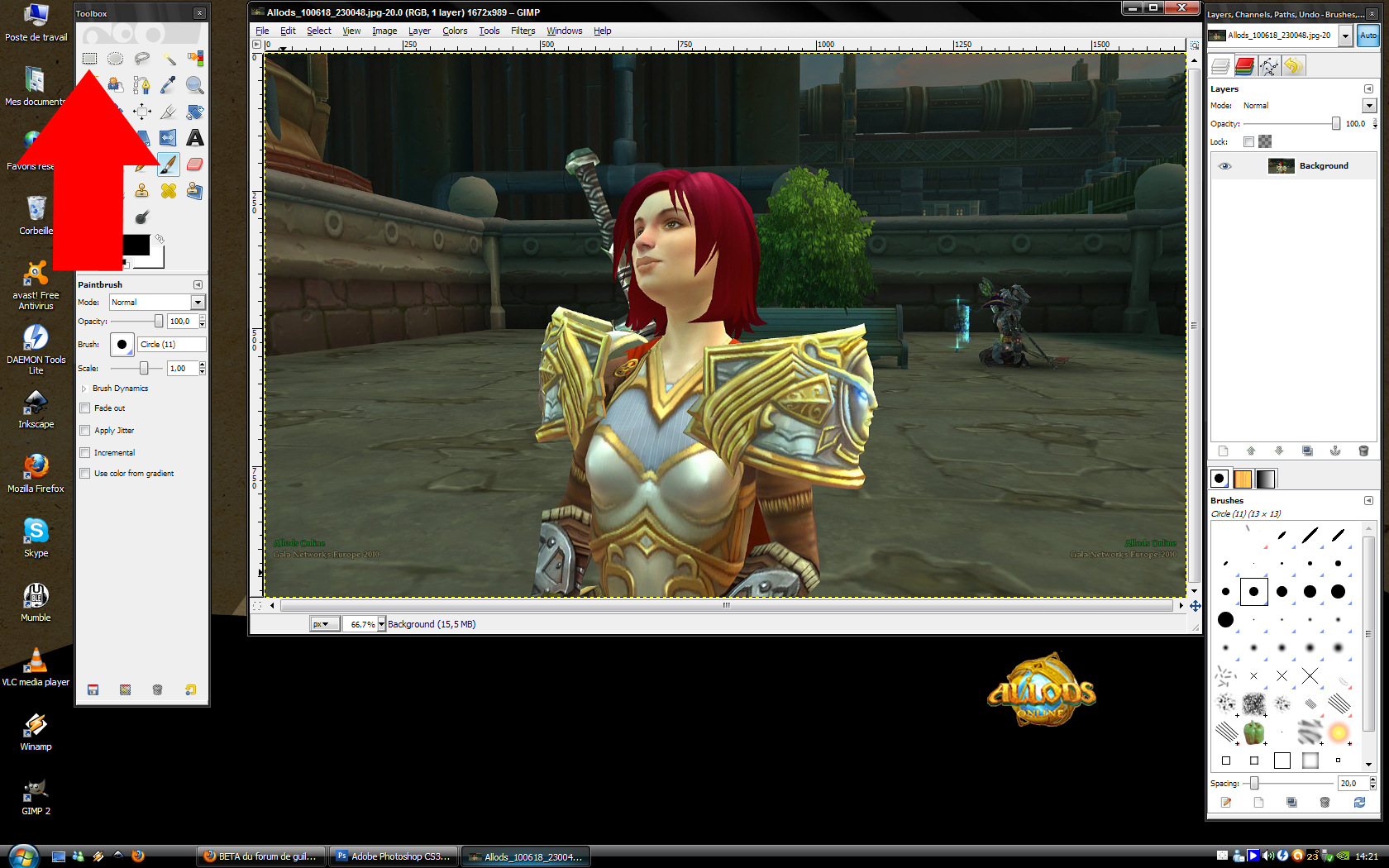
Task: Switch to the Undo History tab
Action: click(x=1293, y=66)
